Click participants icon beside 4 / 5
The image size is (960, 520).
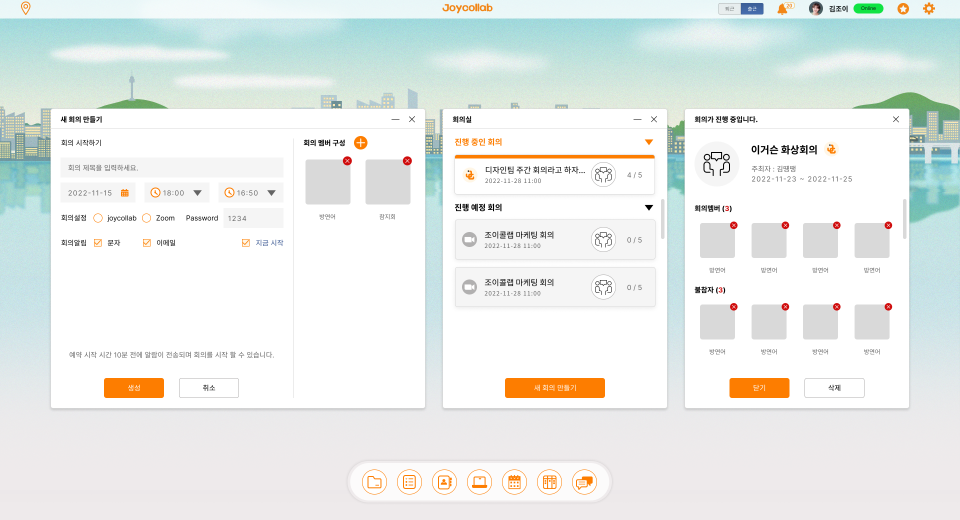pyautogui.click(x=603, y=175)
